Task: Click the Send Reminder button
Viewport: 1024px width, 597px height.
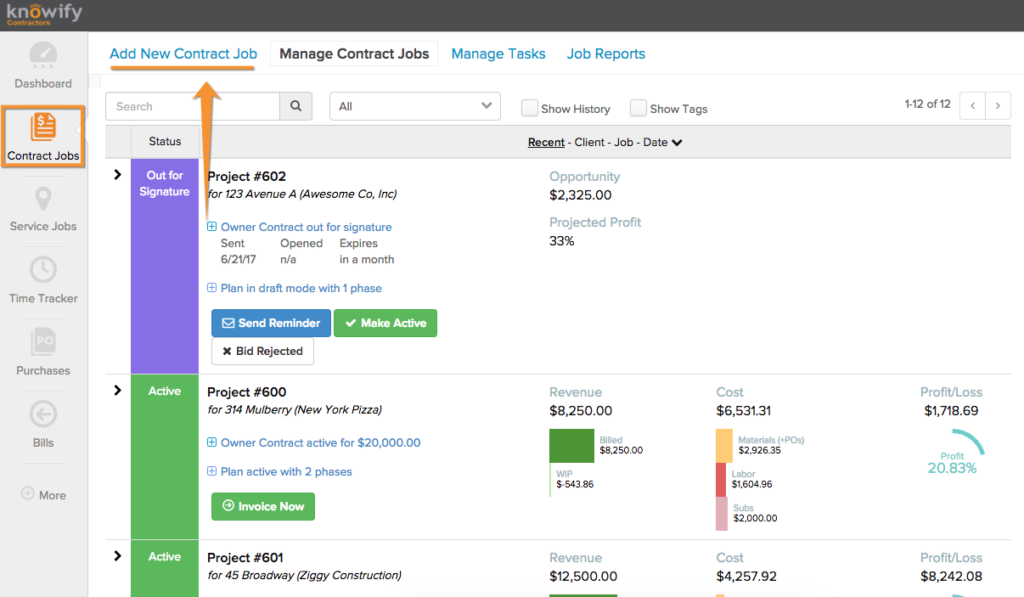Action: [270, 323]
